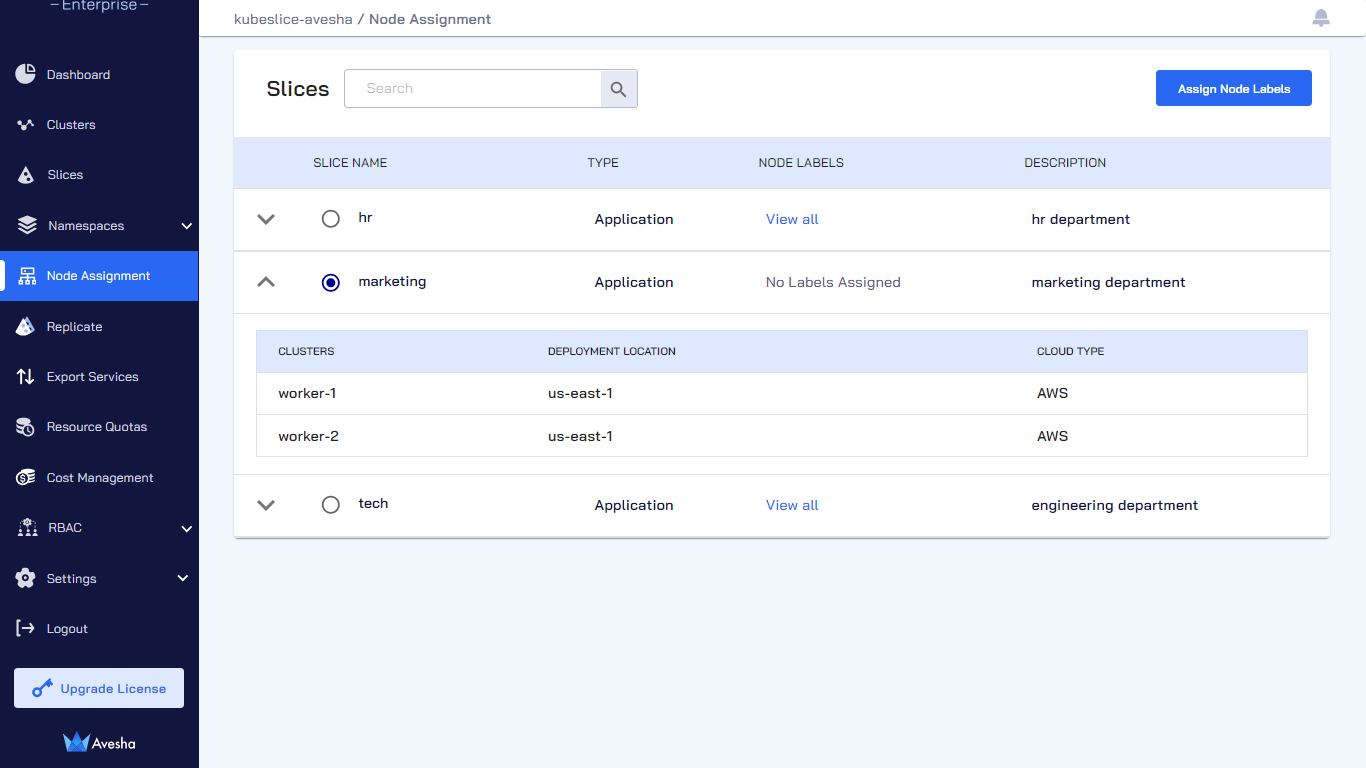
Task: Expand the tech slice row
Action: pos(266,505)
